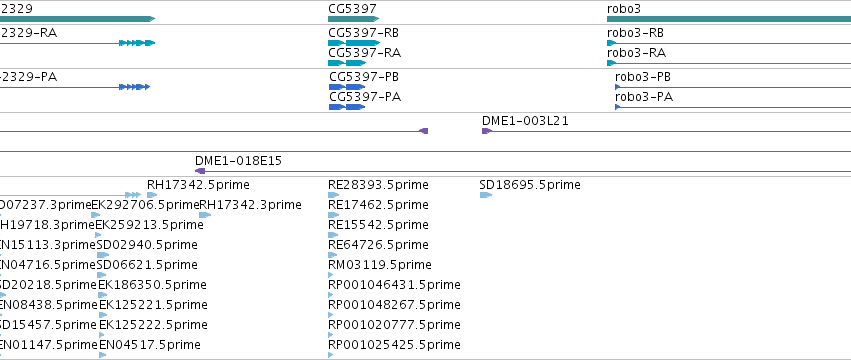Click the teal robo3 gene bar
The height and width of the screenshot is (360, 851).
tap(729, 19)
